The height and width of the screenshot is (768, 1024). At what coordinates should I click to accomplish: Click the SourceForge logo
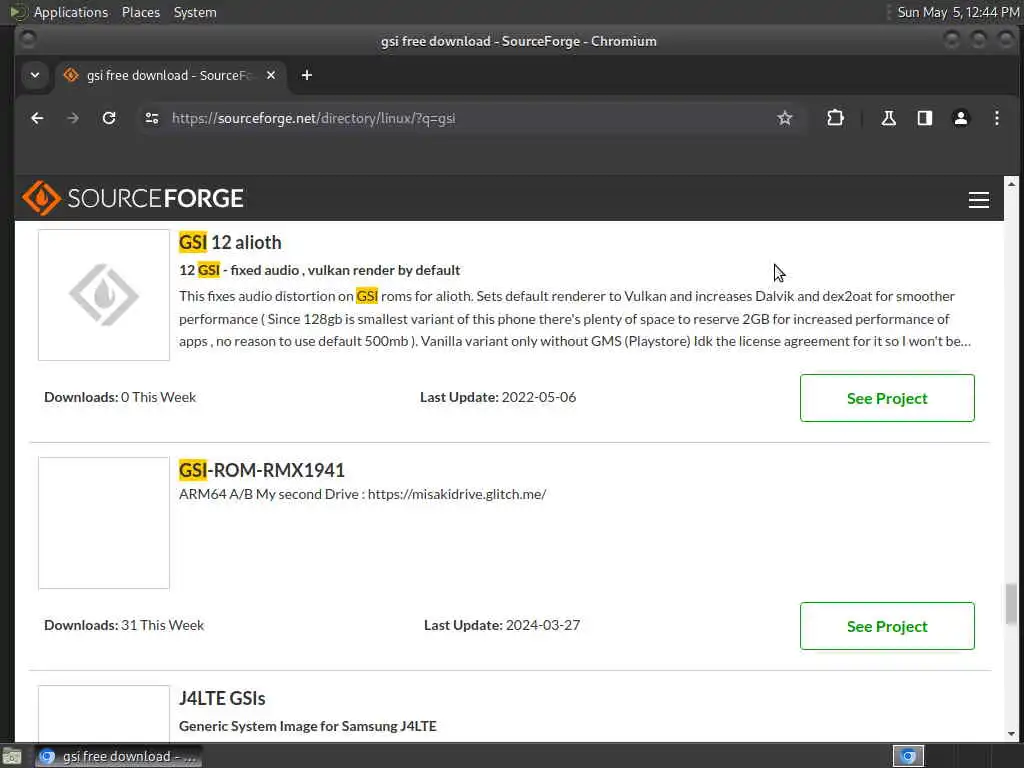point(133,198)
